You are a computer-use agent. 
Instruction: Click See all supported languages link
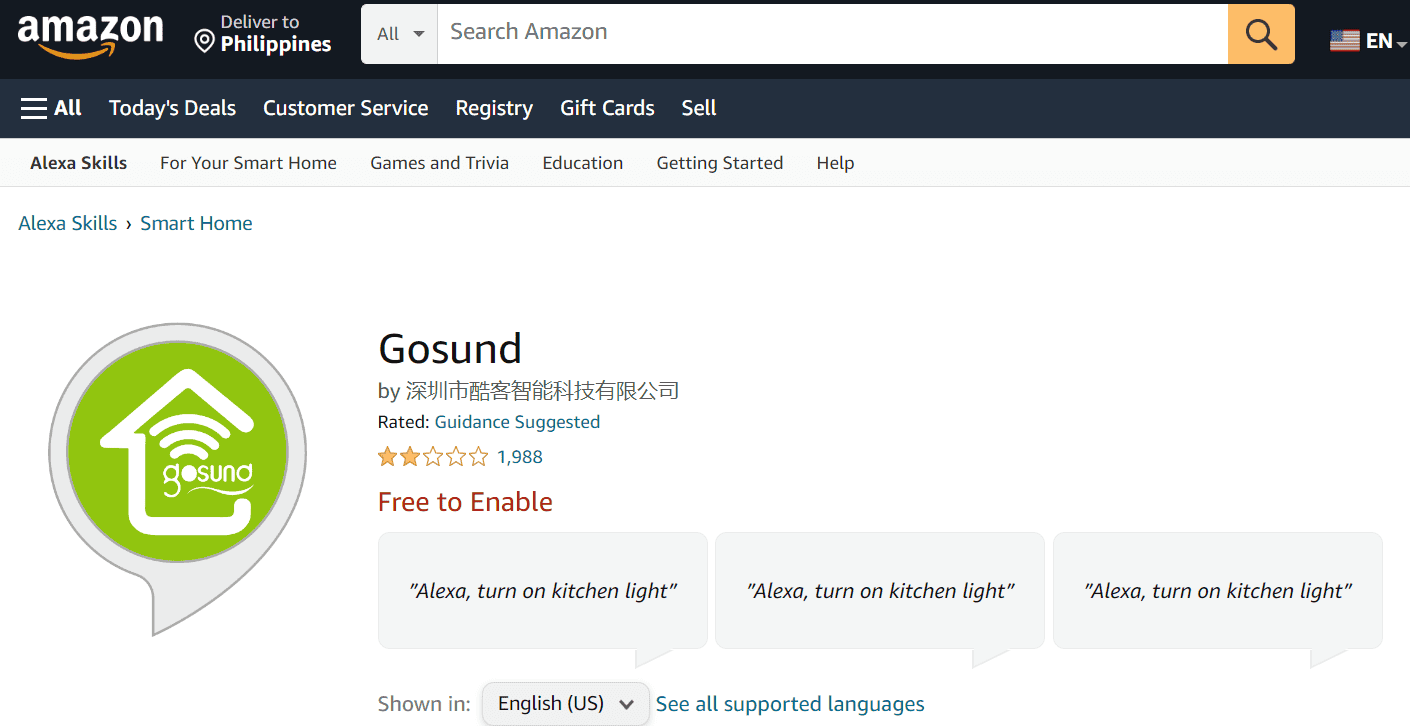(790, 704)
